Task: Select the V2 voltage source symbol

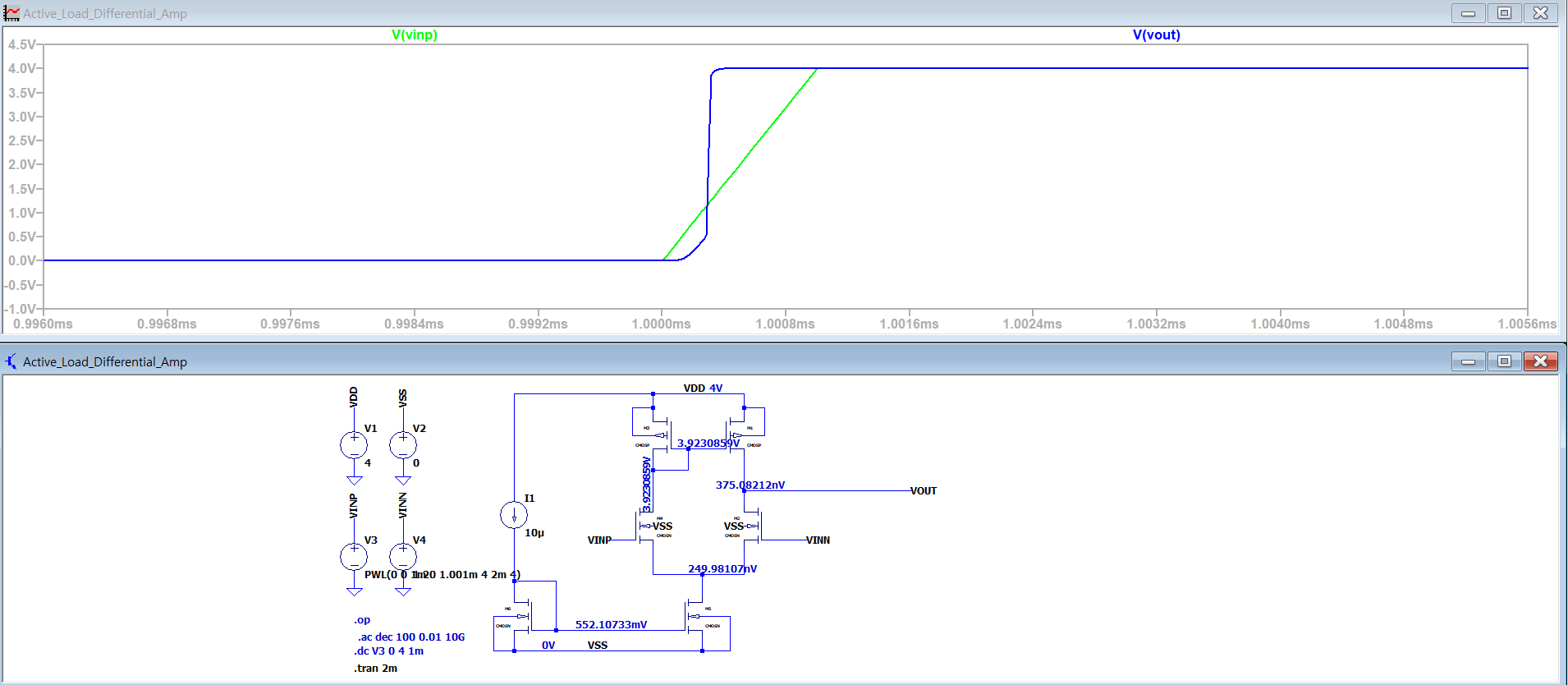Action: click(402, 444)
